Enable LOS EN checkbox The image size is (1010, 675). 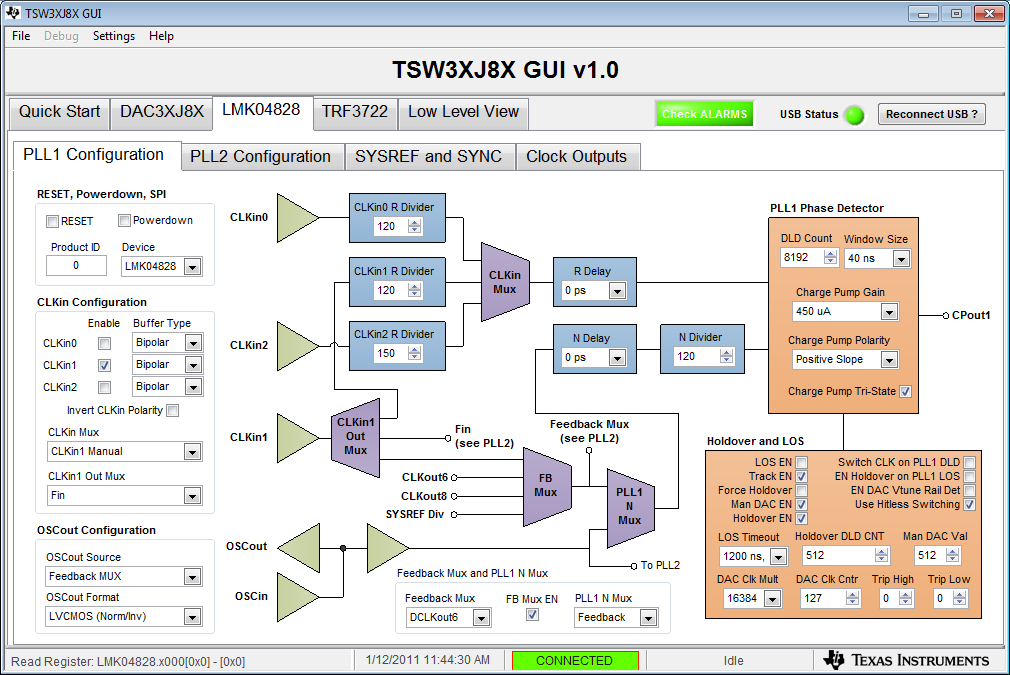[802, 462]
